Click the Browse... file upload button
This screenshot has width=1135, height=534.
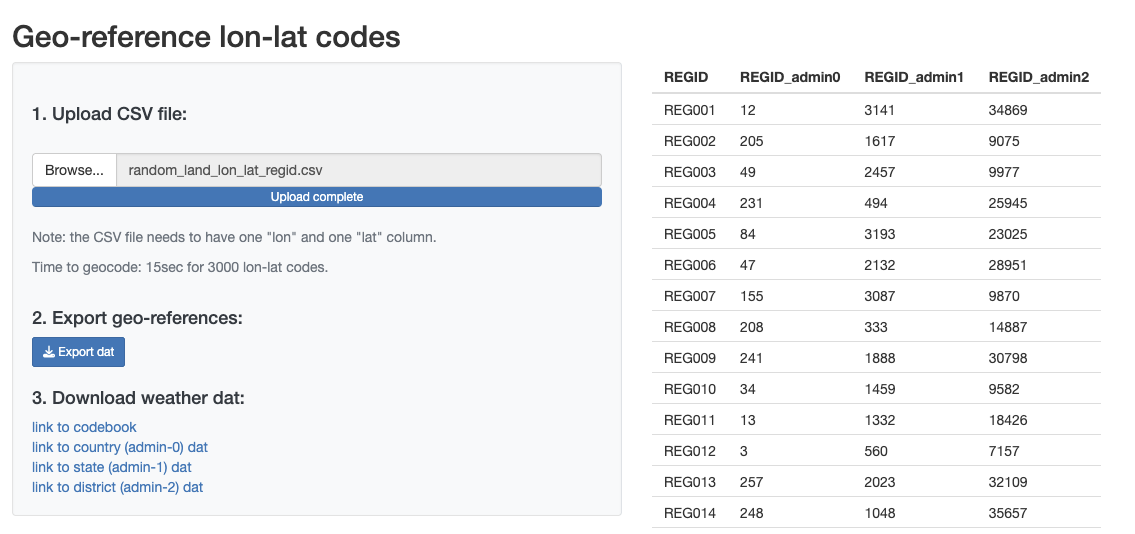(x=75, y=170)
